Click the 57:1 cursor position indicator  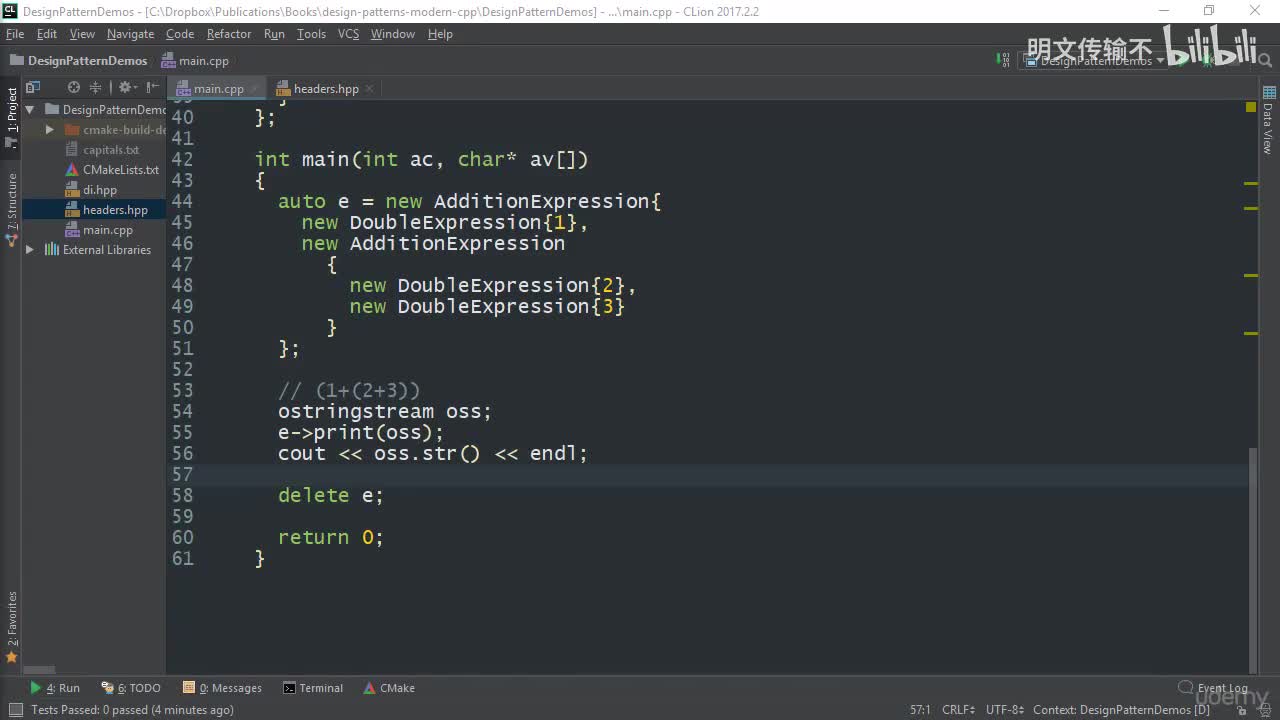click(920, 710)
